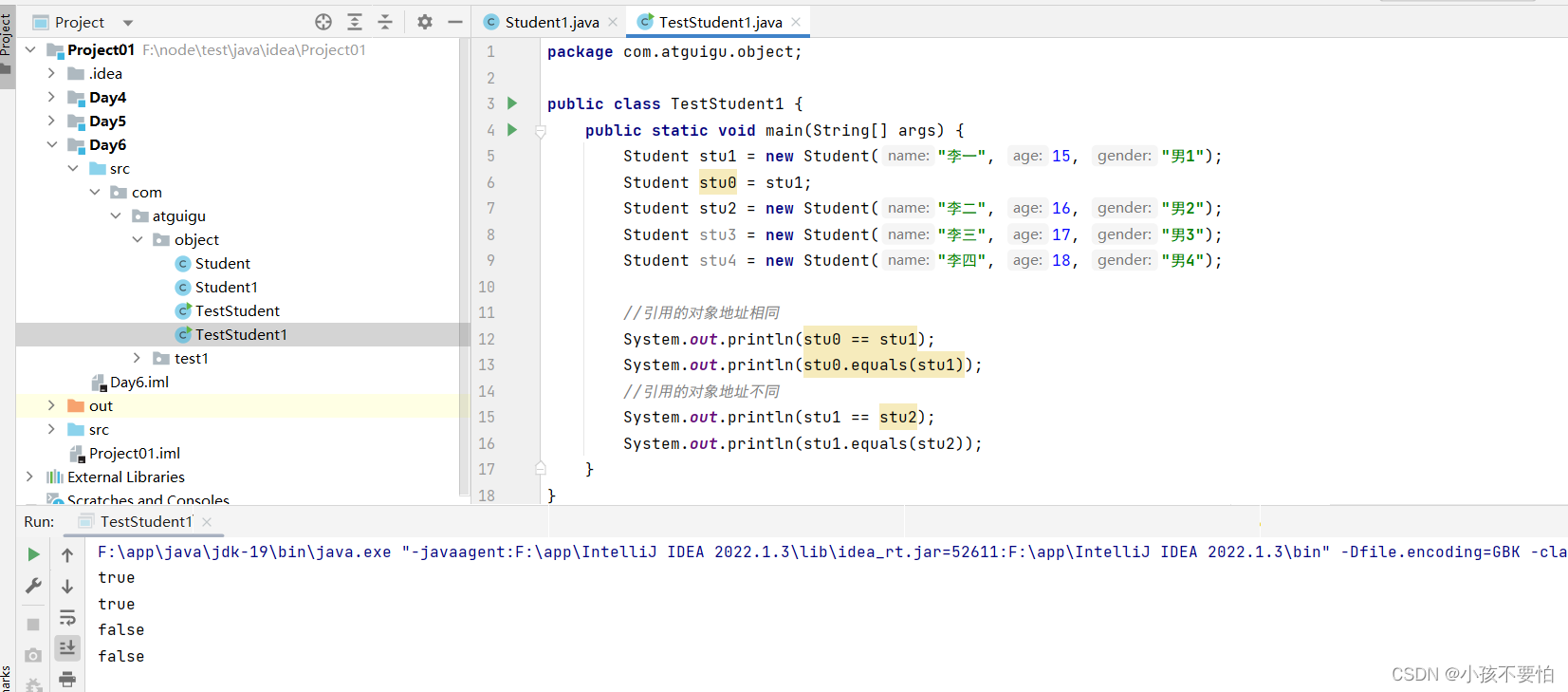Expand External Libraries node
The height and width of the screenshot is (692, 1568).
click(x=30, y=477)
